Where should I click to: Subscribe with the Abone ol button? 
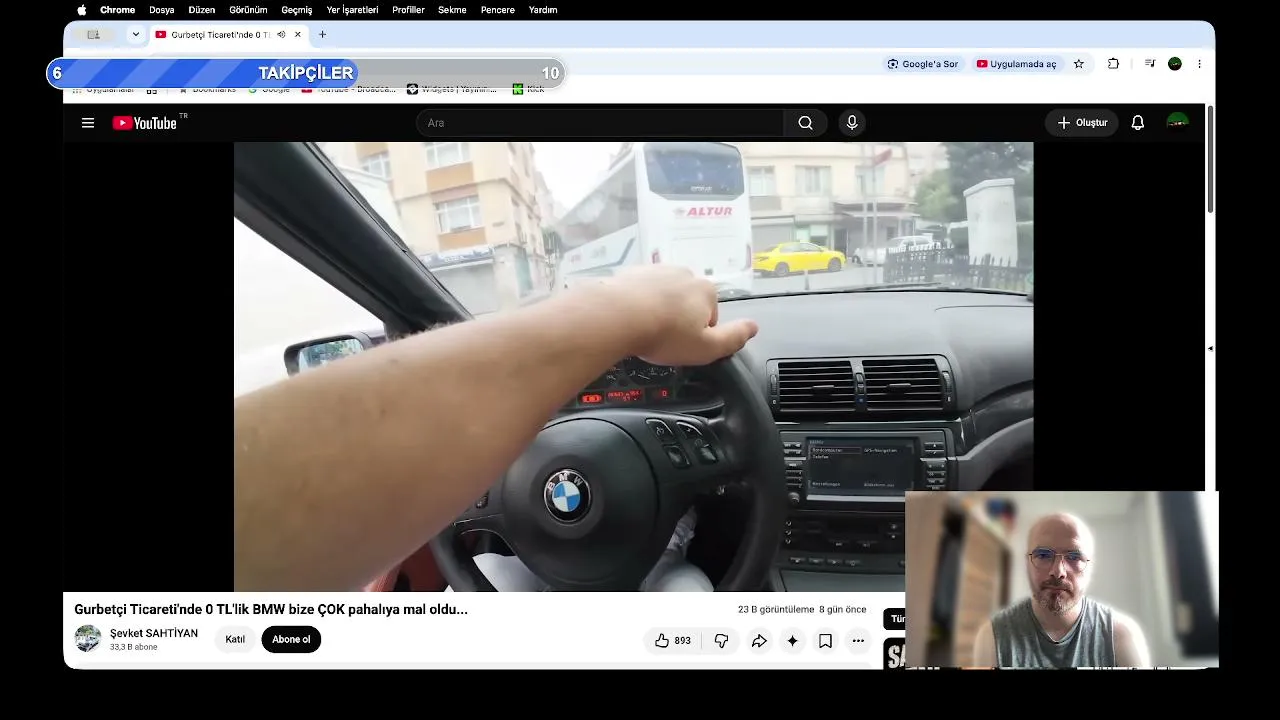click(291, 640)
